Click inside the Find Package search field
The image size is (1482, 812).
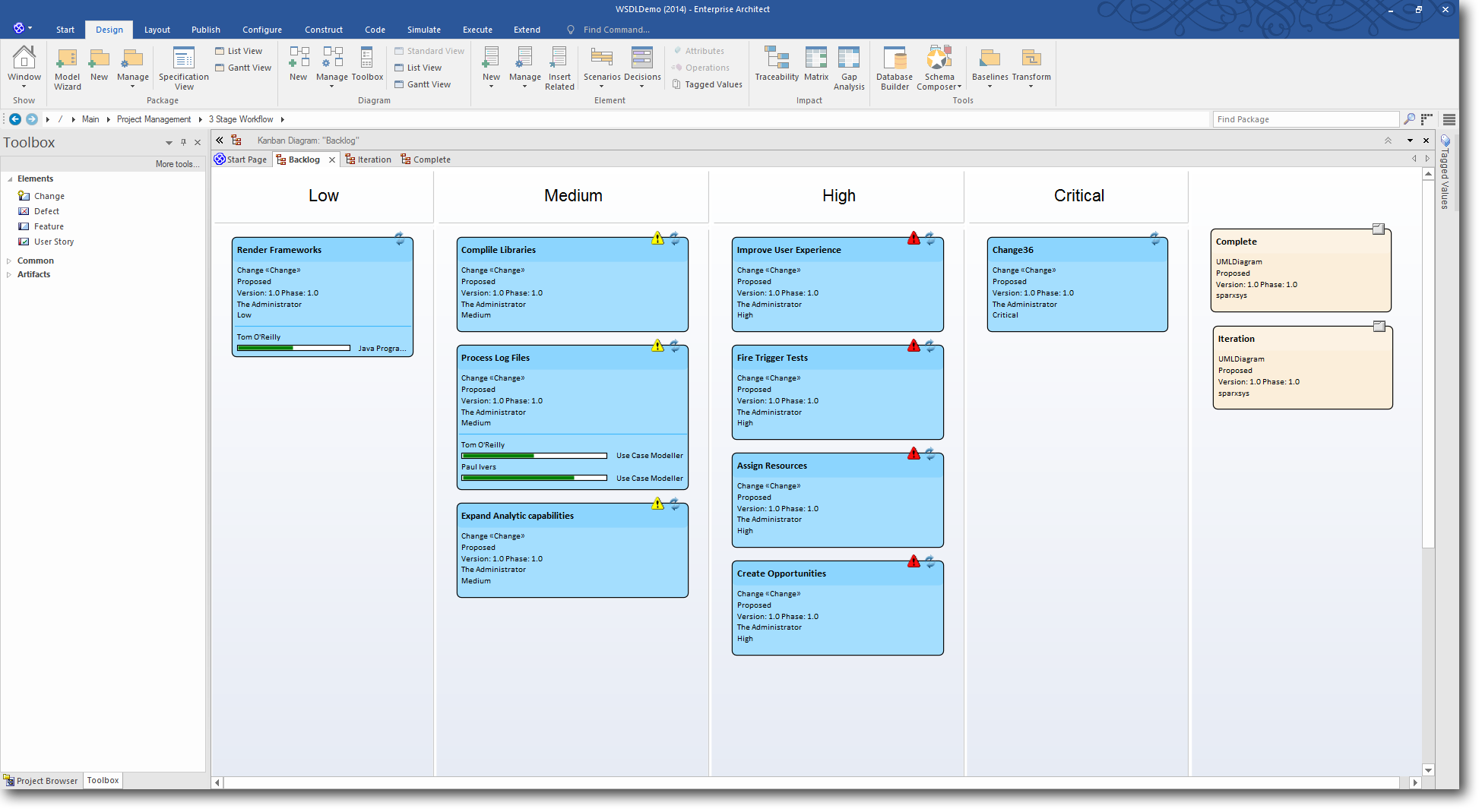click(1305, 119)
